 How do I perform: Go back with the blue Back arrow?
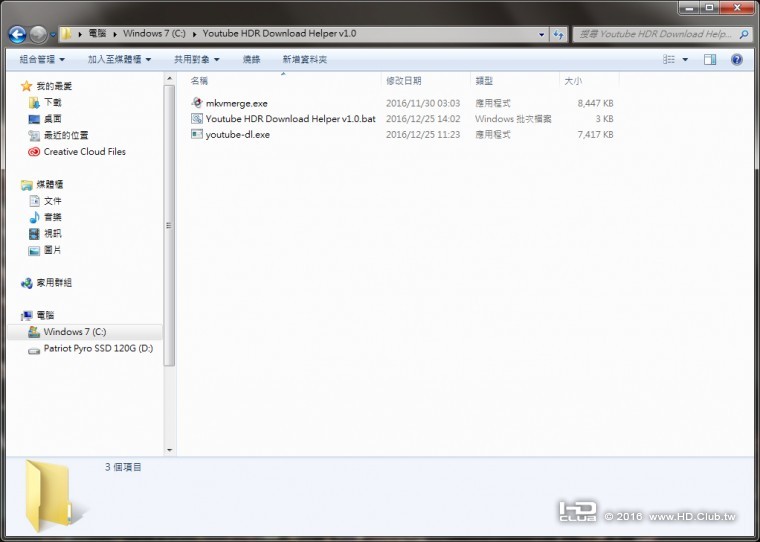pyautogui.click(x=17, y=34)
